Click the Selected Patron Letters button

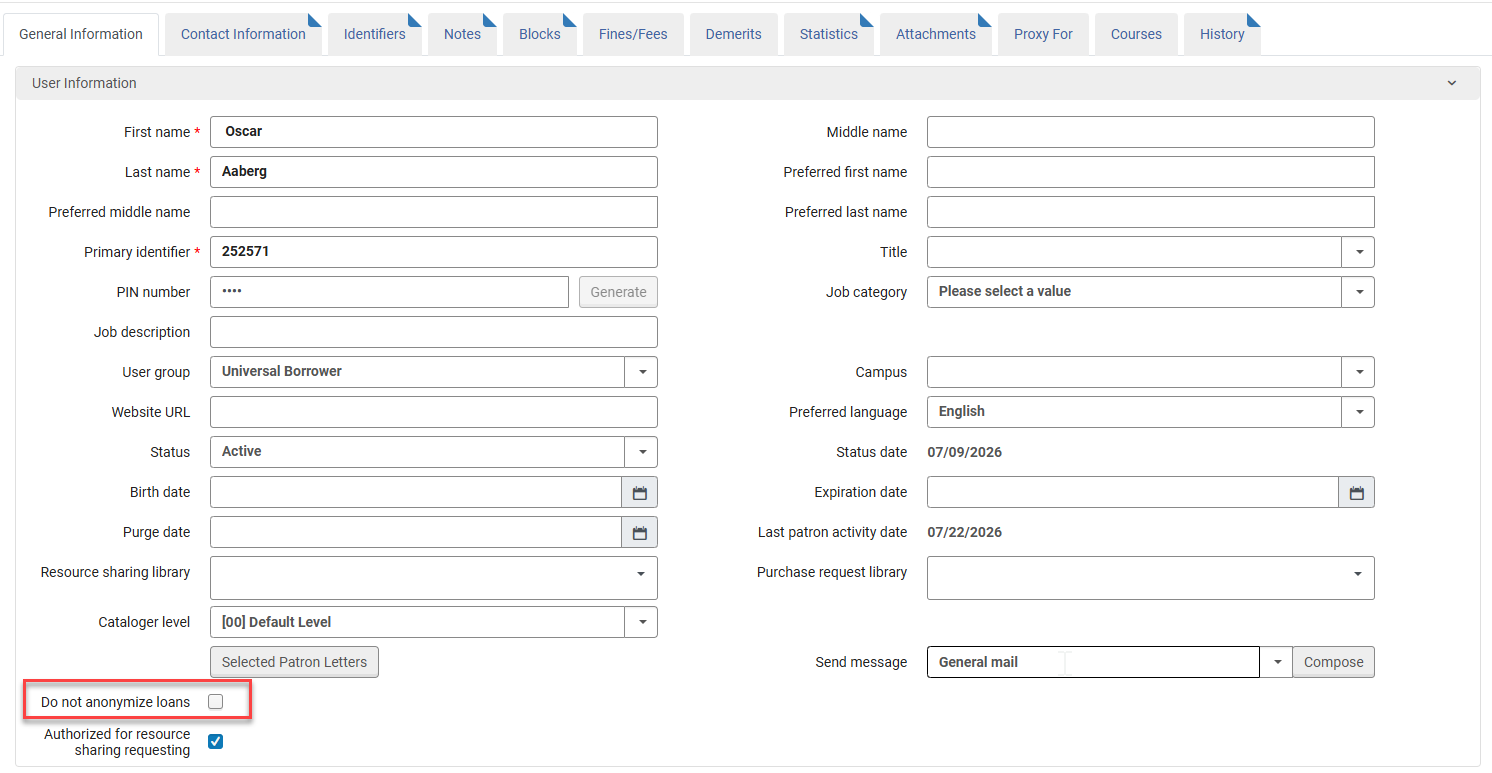[x=294, y=662]
